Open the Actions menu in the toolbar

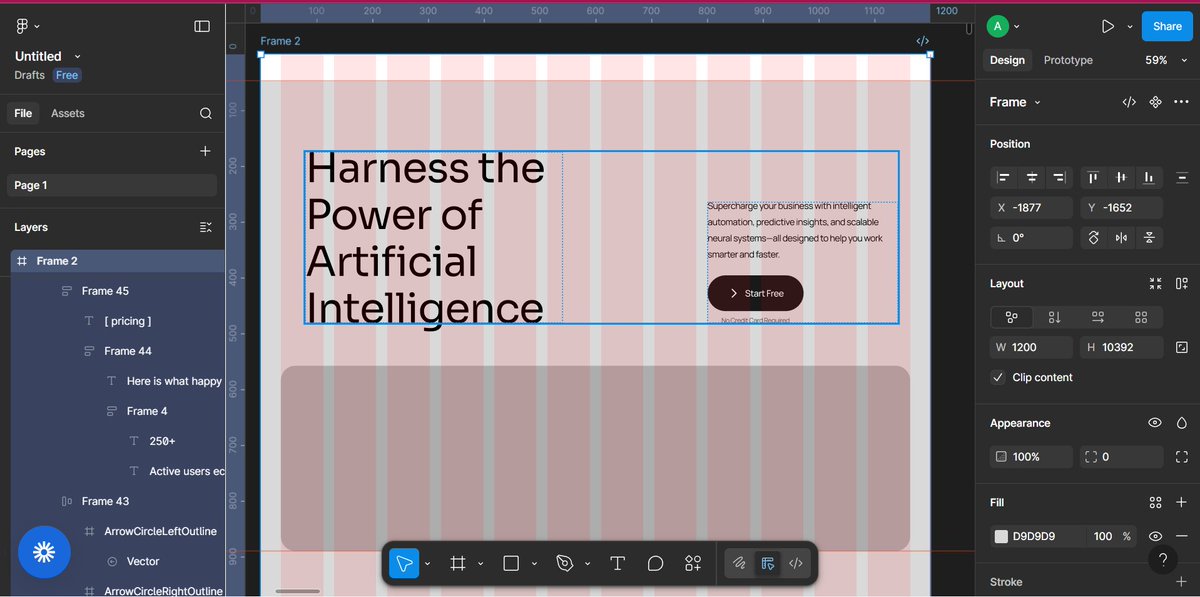tap(693, 563)
